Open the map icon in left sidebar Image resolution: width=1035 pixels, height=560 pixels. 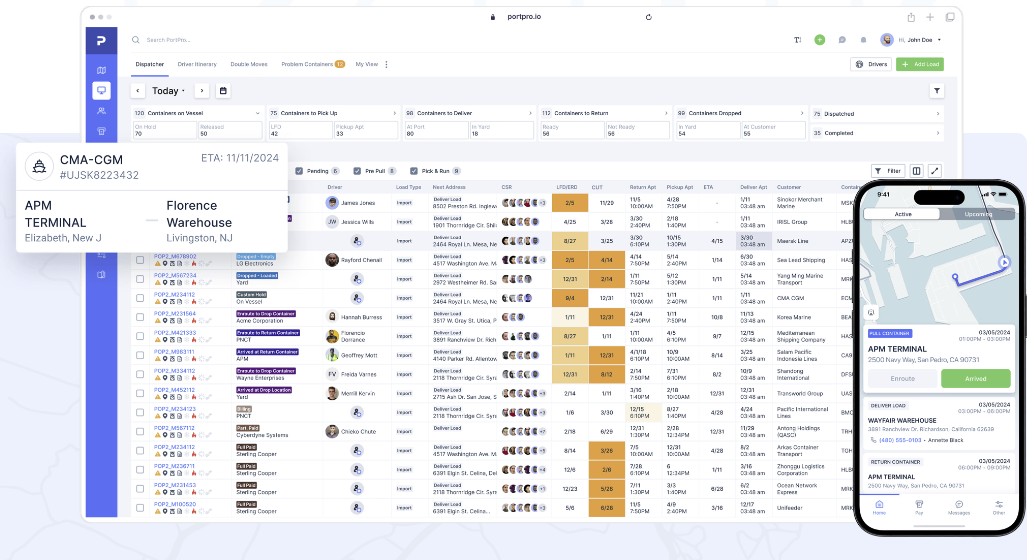[x=101, y=70]
